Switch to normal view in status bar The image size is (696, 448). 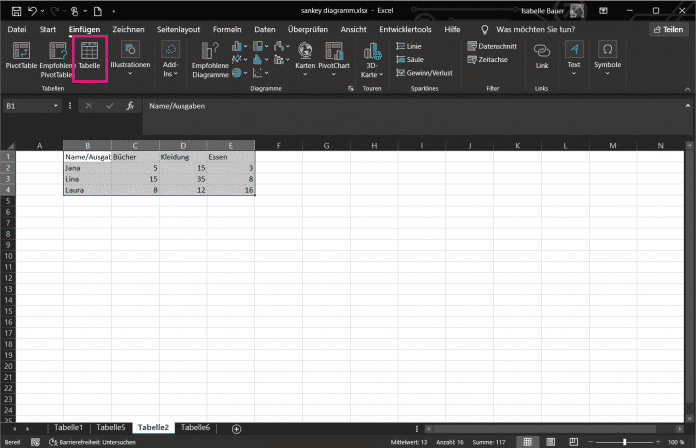coord(527,441)
